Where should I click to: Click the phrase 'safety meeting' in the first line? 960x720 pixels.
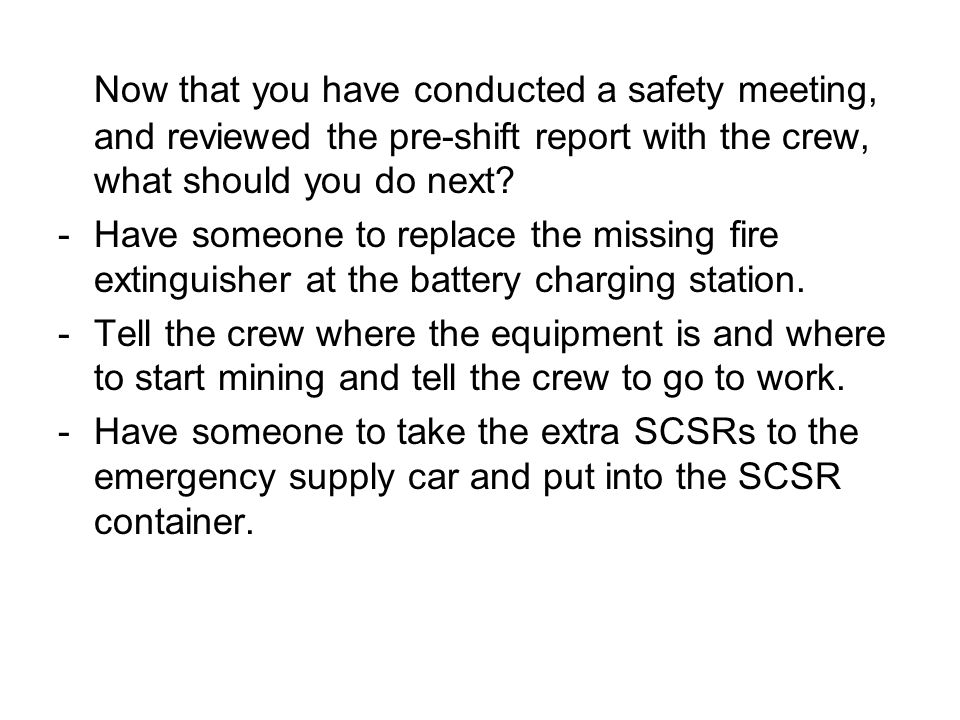[752, 91]
